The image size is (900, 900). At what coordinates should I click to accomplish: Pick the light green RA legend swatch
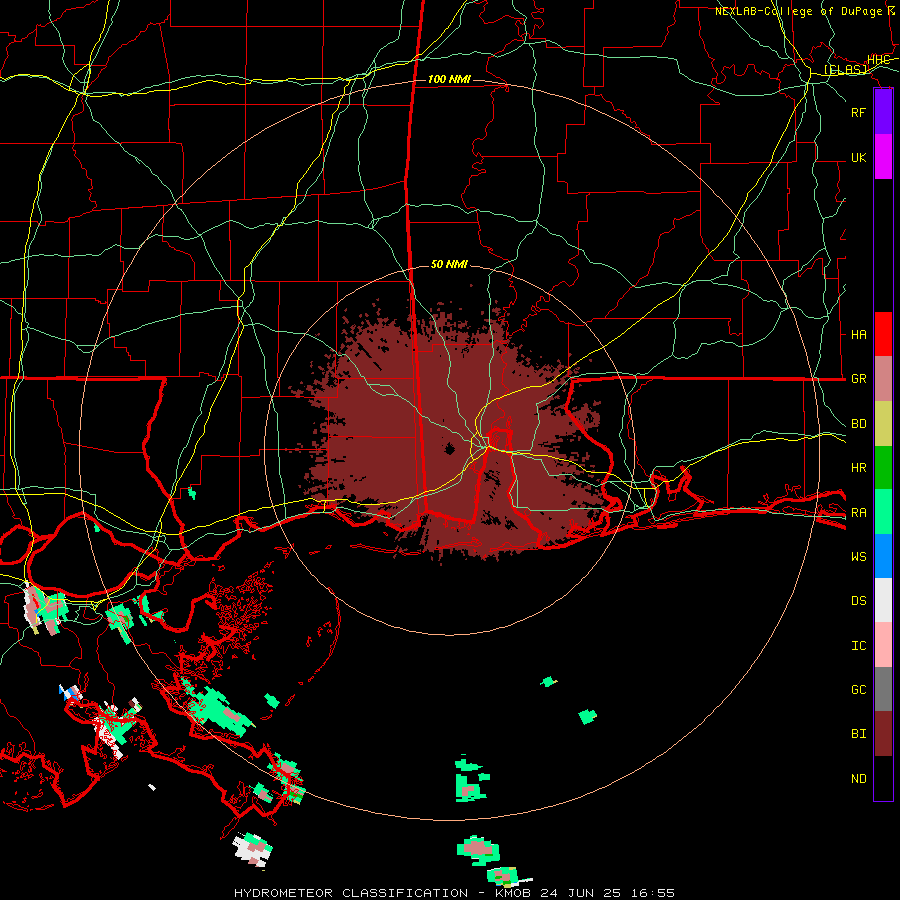click(883, 512)
